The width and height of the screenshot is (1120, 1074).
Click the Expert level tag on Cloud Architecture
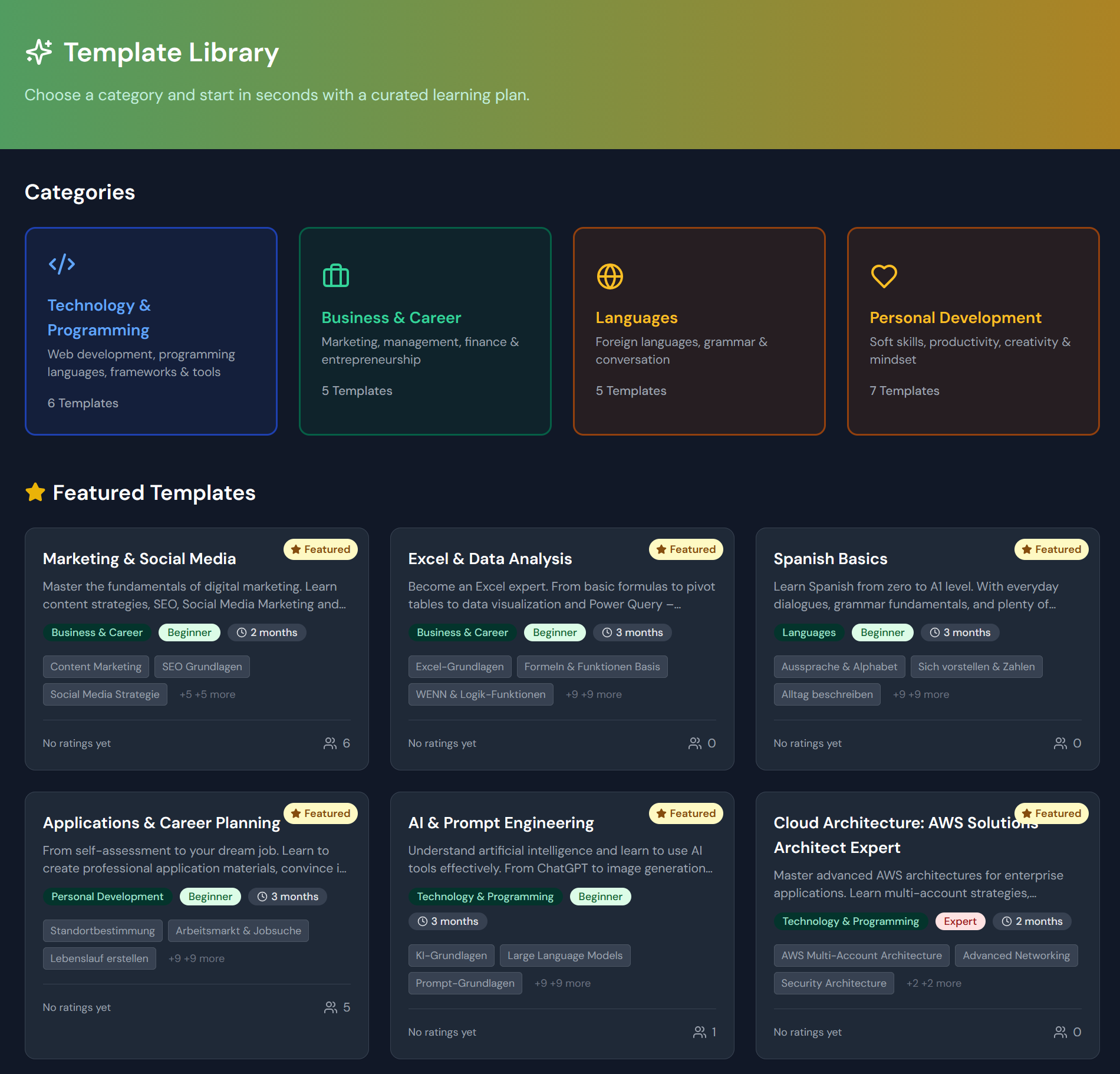point(960,921)
